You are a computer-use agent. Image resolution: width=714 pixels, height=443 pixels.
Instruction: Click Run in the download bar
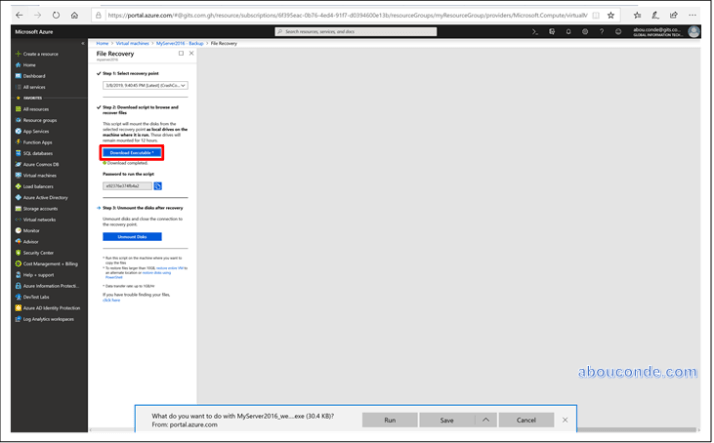[x=389, y=419]
